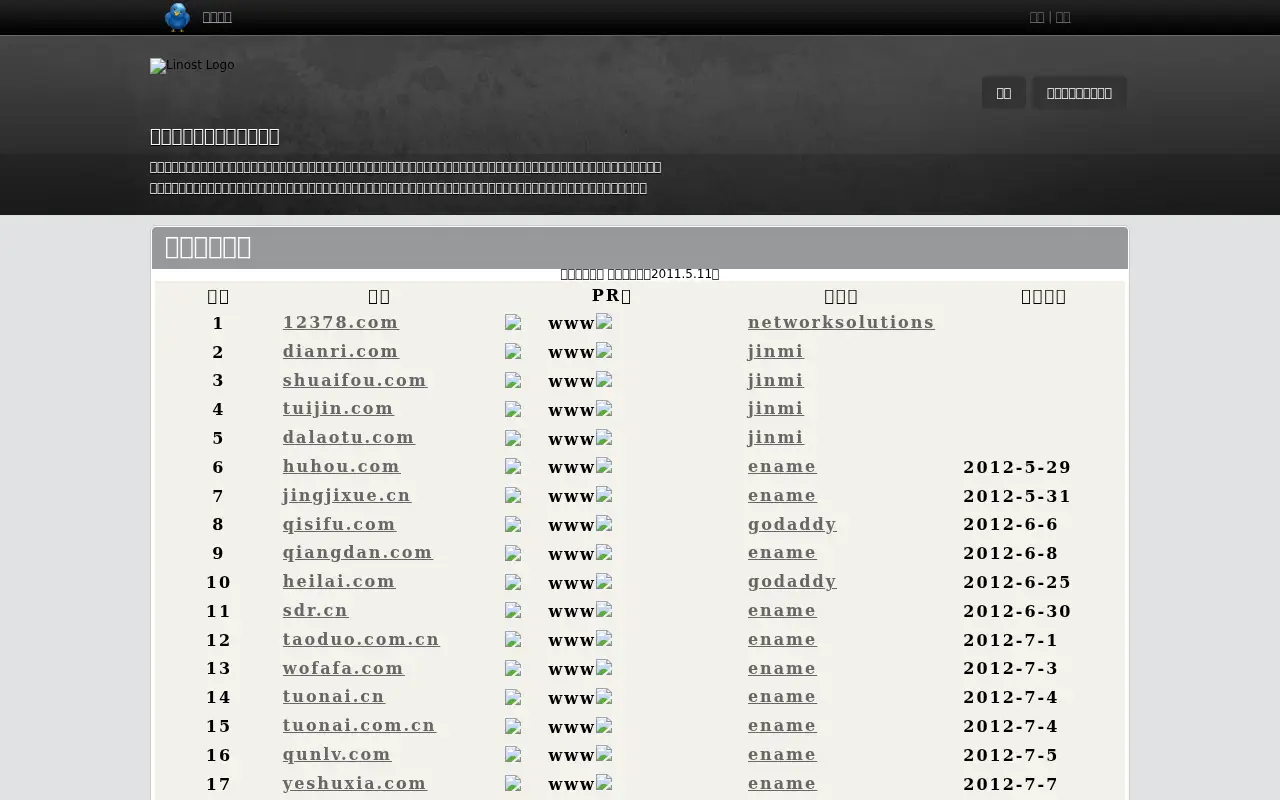The height and width of the screenshot is (800, 1280).
Task: Click the blue bird icon in top bar
Action: [177, 17]
